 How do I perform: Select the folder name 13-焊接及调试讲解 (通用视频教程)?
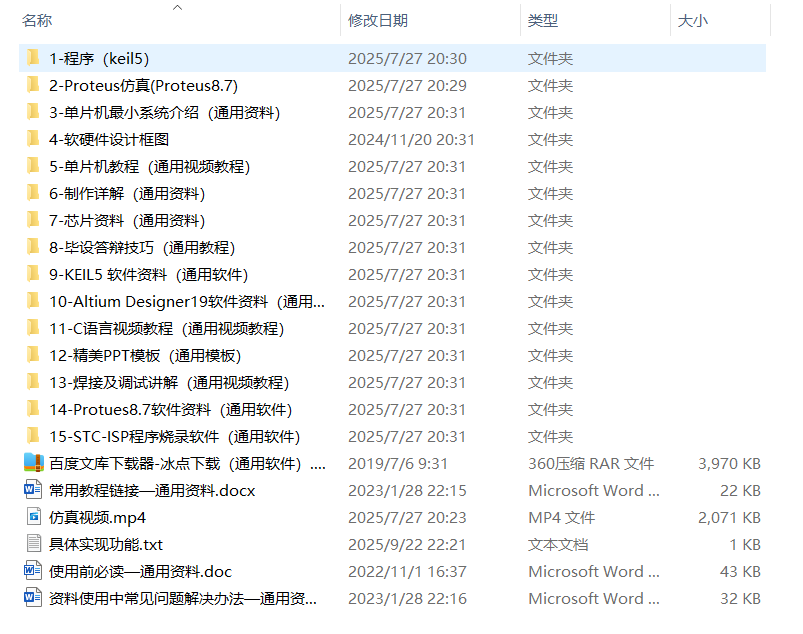tap(169, 383)
